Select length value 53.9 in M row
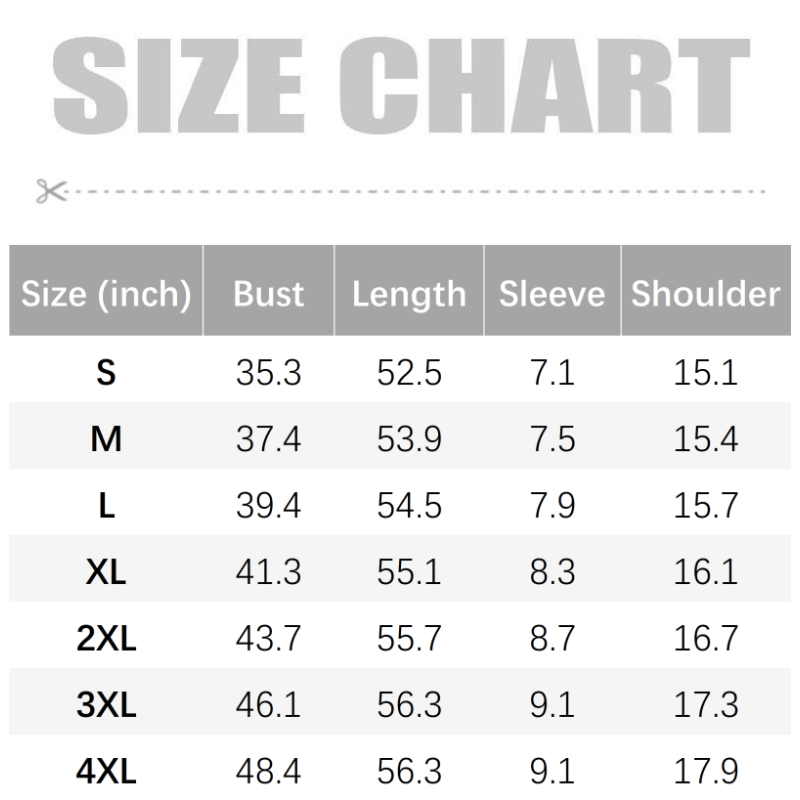The width and height of the screenshot is (800, 800). tap(409, 439)
